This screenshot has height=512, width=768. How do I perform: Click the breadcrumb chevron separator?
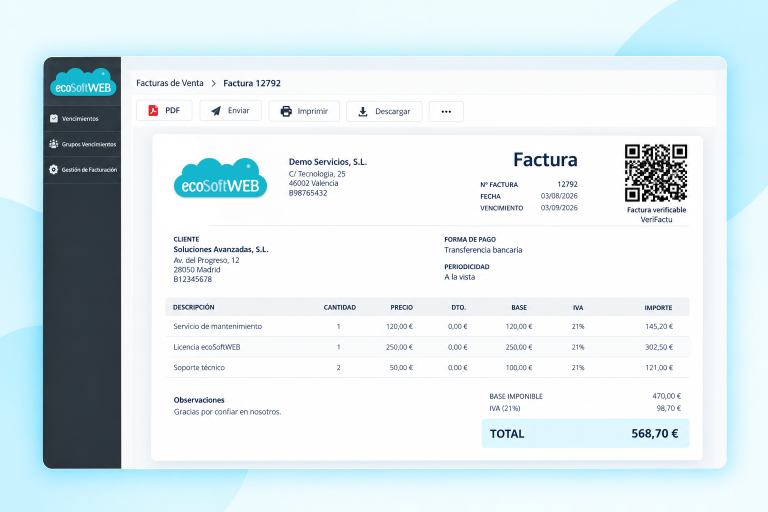[x=214, y=84]
